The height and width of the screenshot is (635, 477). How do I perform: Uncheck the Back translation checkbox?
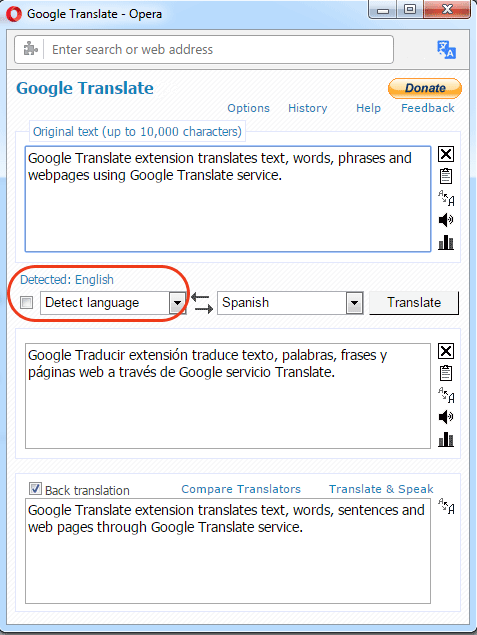[35, 488]
